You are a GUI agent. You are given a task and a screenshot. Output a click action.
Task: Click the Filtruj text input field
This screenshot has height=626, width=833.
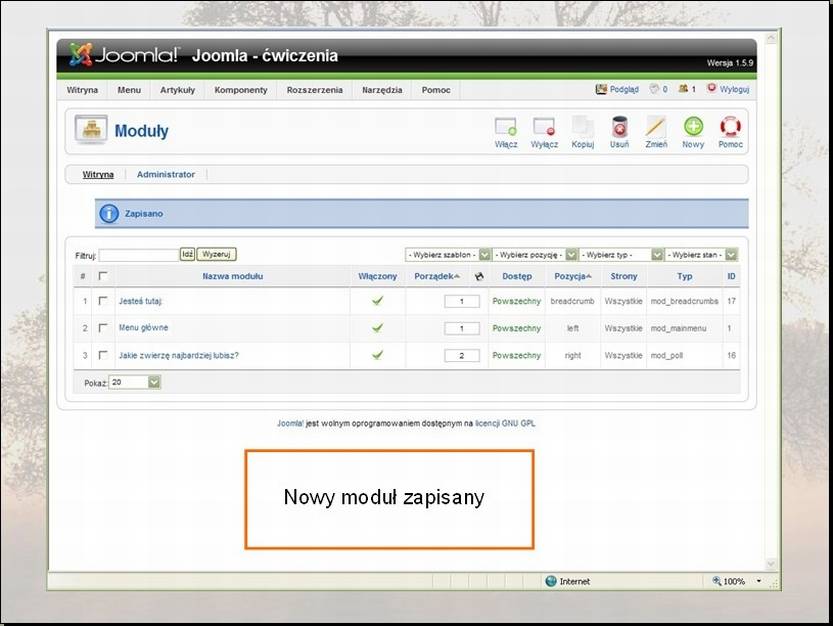pos(139,255)
